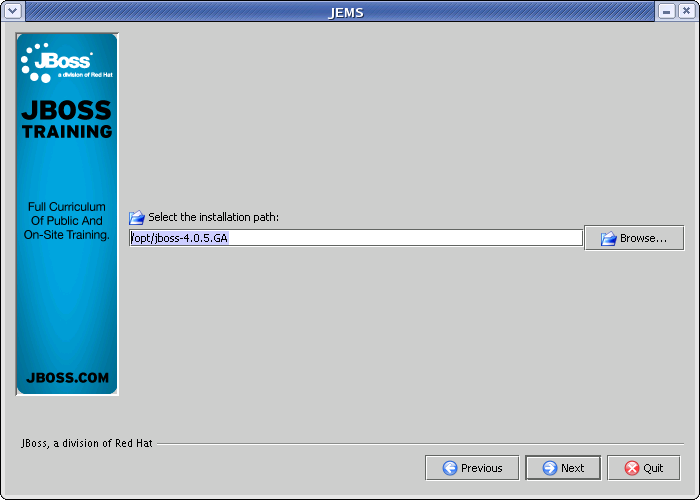Open the window menu arrow in title bar
This screenshot has height=500, width=700.
[12, 11]
